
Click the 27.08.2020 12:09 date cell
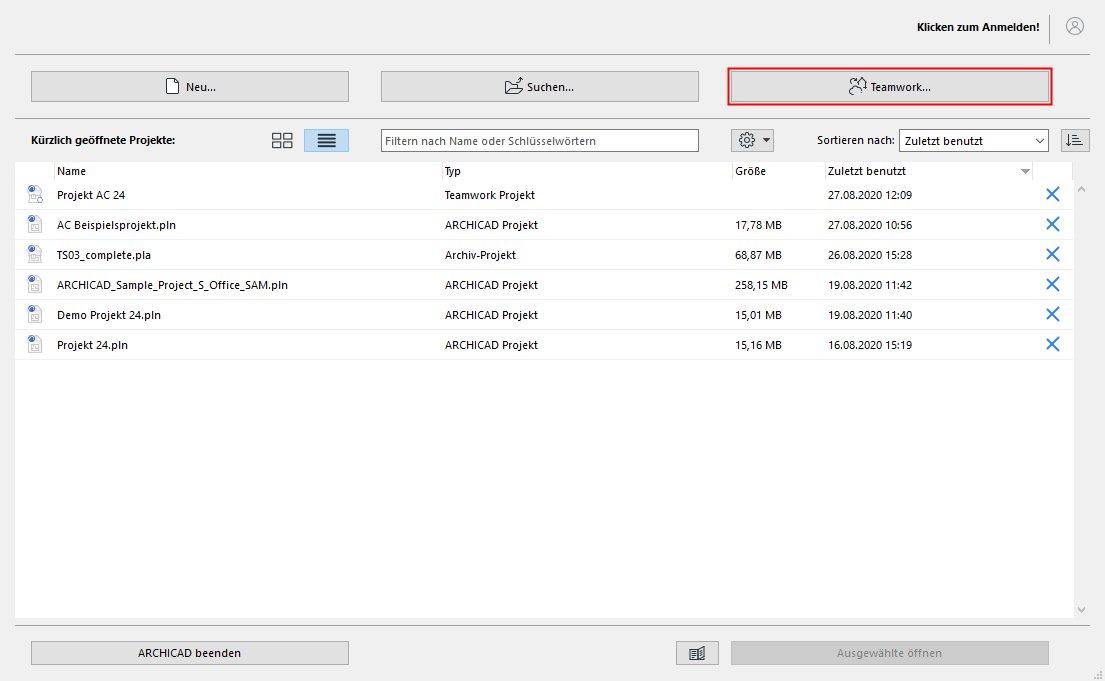[x=870, y=195]
